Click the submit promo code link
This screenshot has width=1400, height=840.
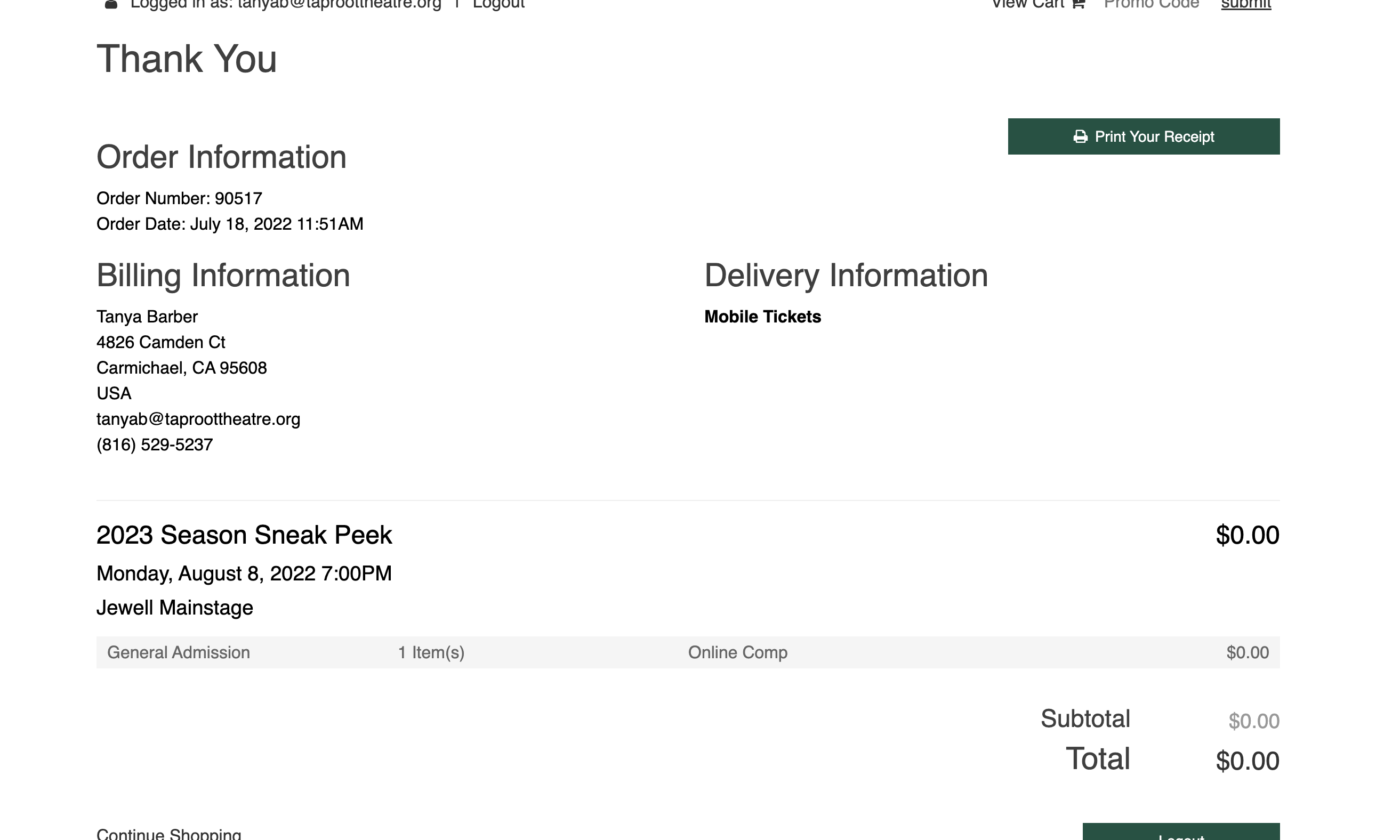tap(1246, 4)
